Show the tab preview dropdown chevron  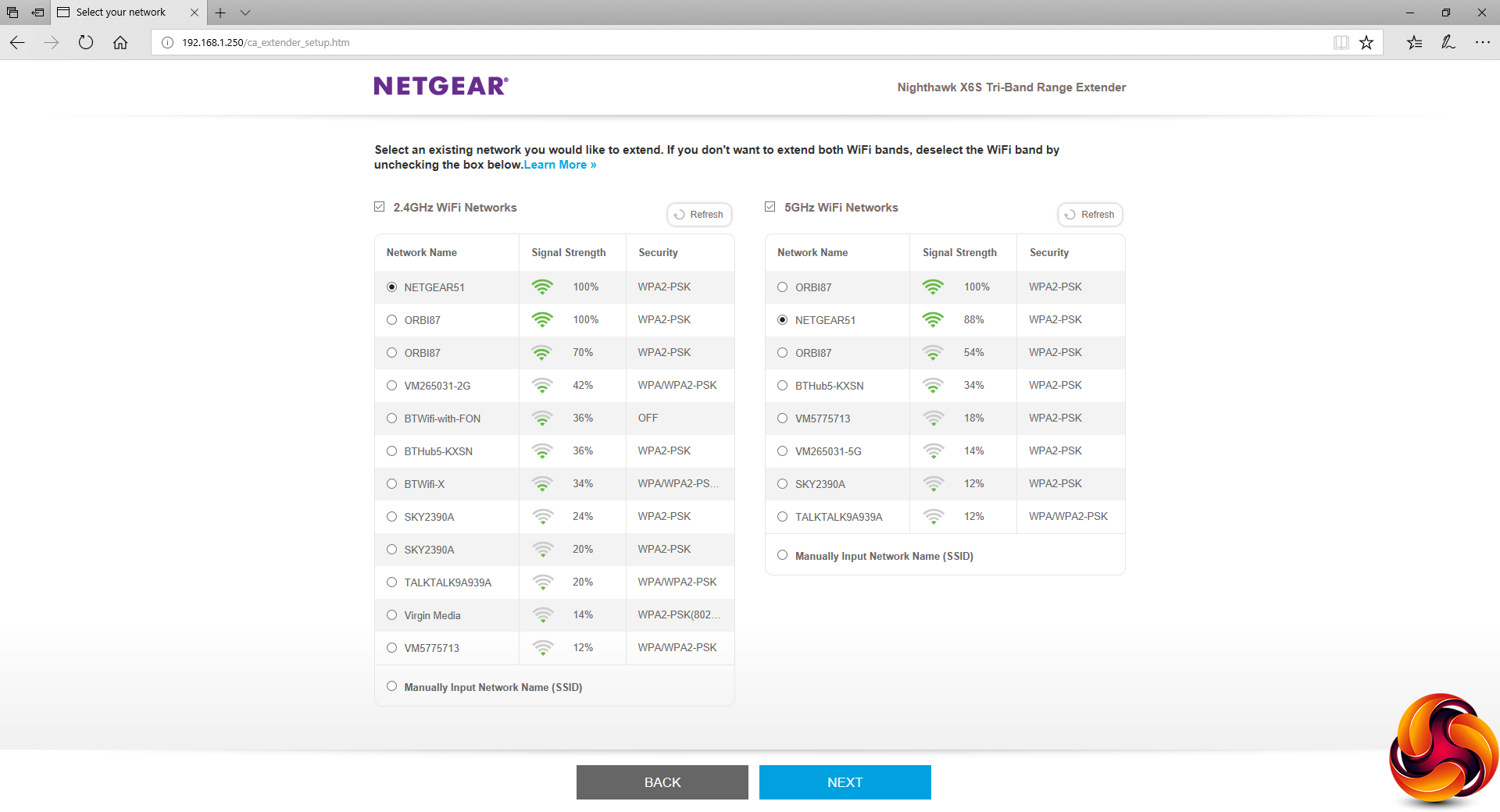tap(245, 12)
